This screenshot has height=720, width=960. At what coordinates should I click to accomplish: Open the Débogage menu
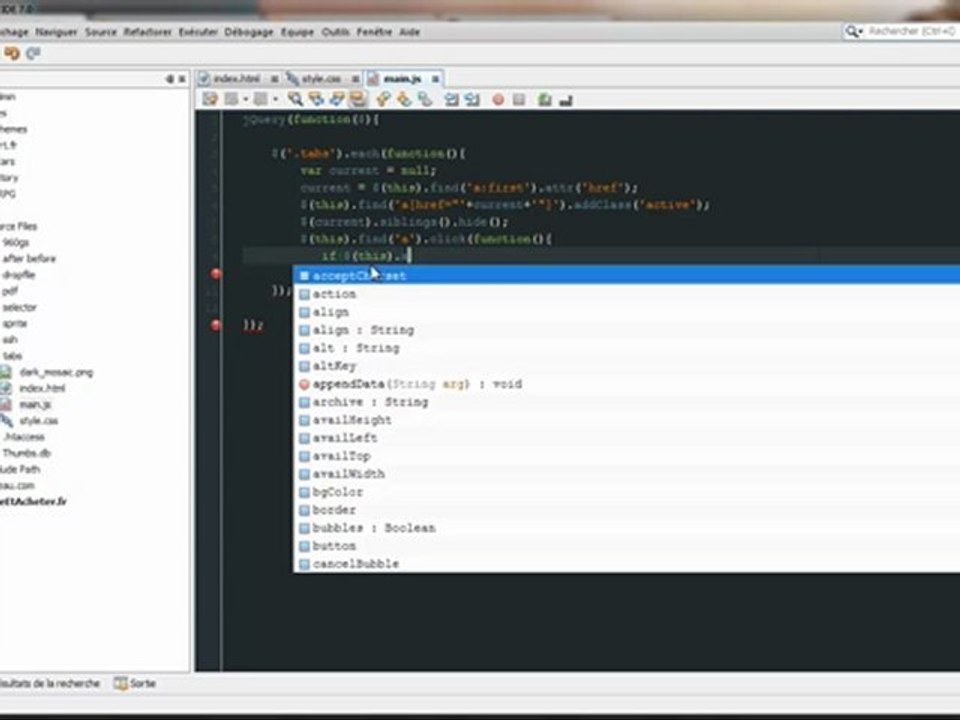[249, 32]
